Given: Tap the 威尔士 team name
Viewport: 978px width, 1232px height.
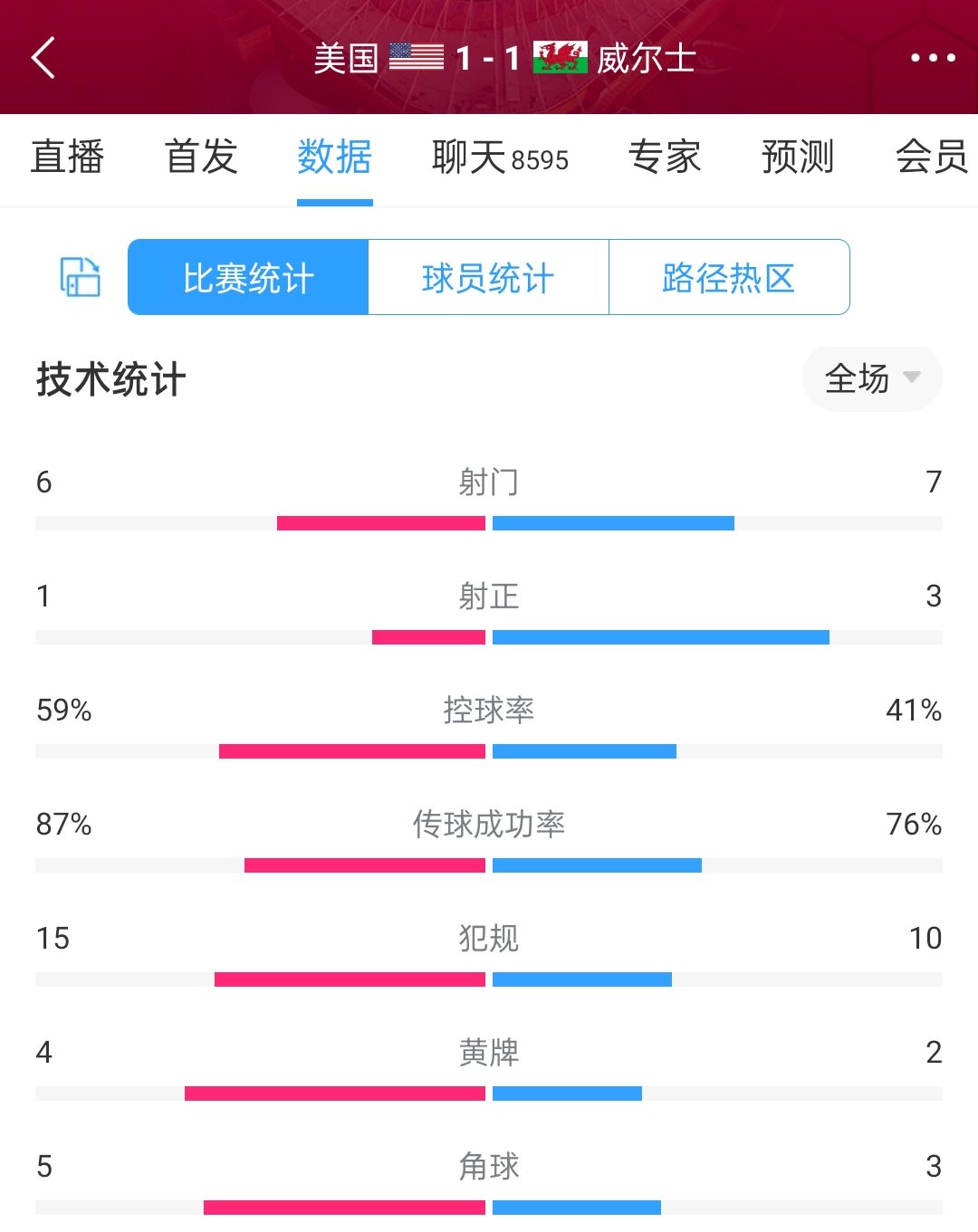Looking at the screenshot, I should 646,59.
